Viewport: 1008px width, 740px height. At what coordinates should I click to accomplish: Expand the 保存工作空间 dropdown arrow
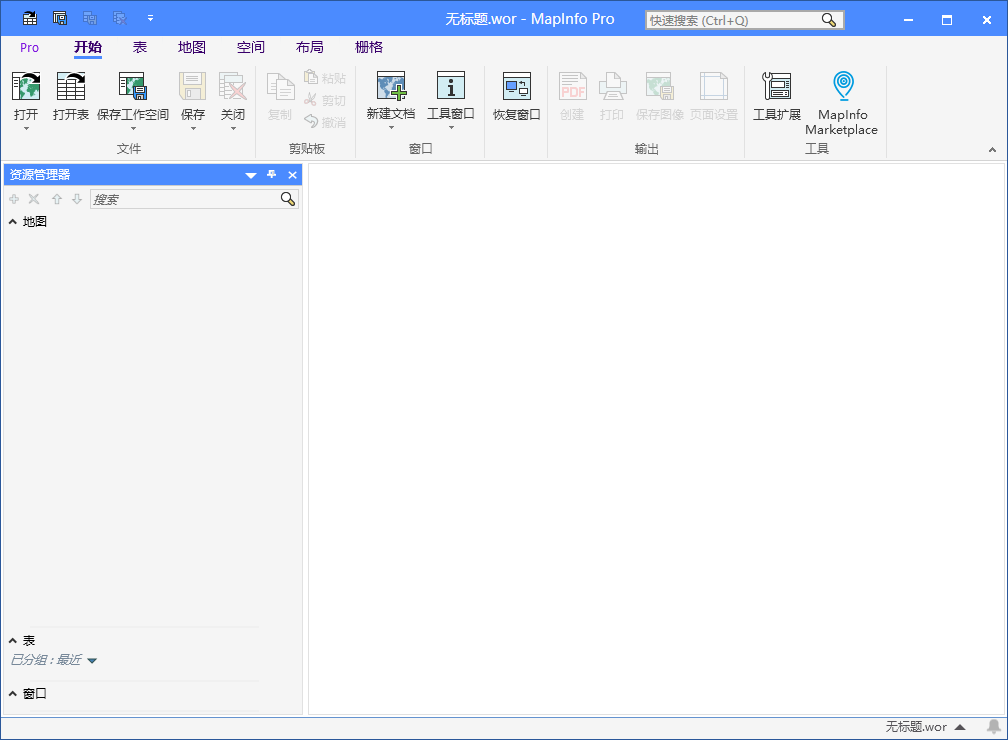pos(133,129)
